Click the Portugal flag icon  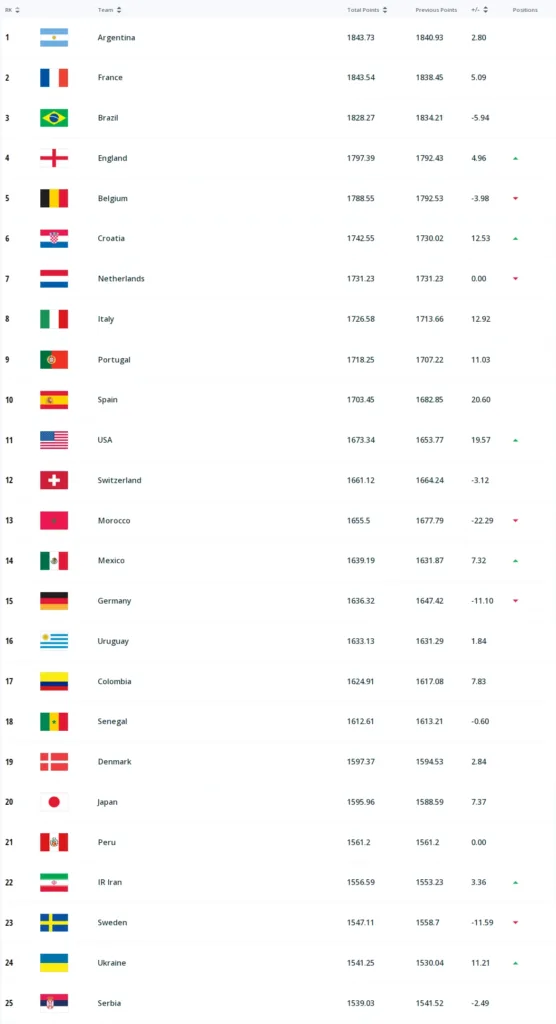pyautogui.click(x=54, y=359)
